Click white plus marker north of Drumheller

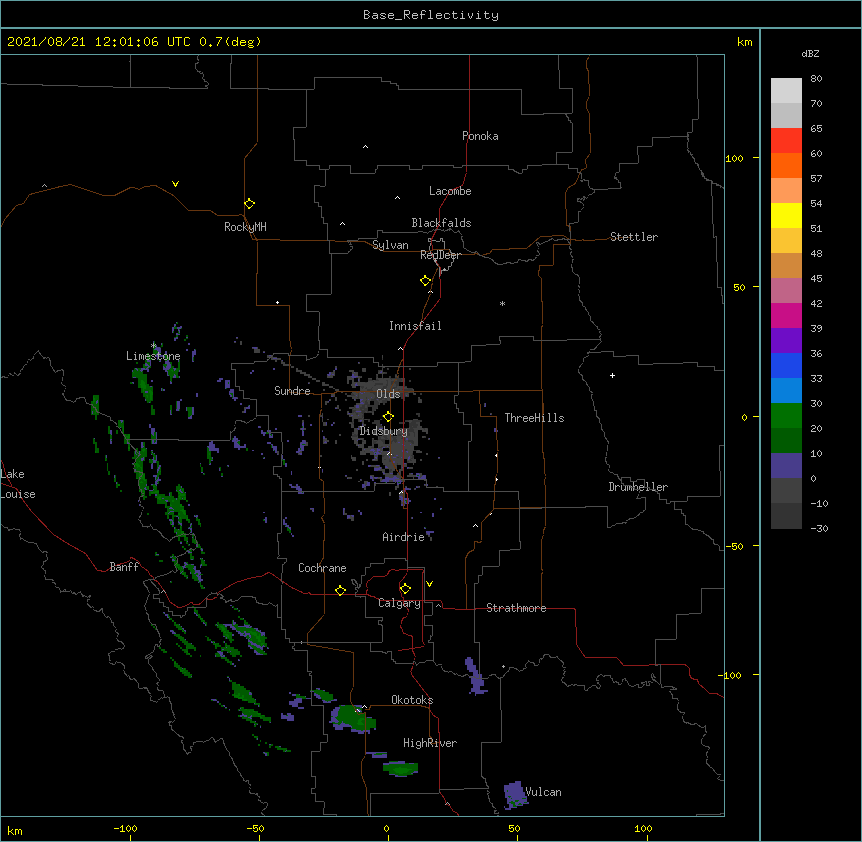point(612,375)
